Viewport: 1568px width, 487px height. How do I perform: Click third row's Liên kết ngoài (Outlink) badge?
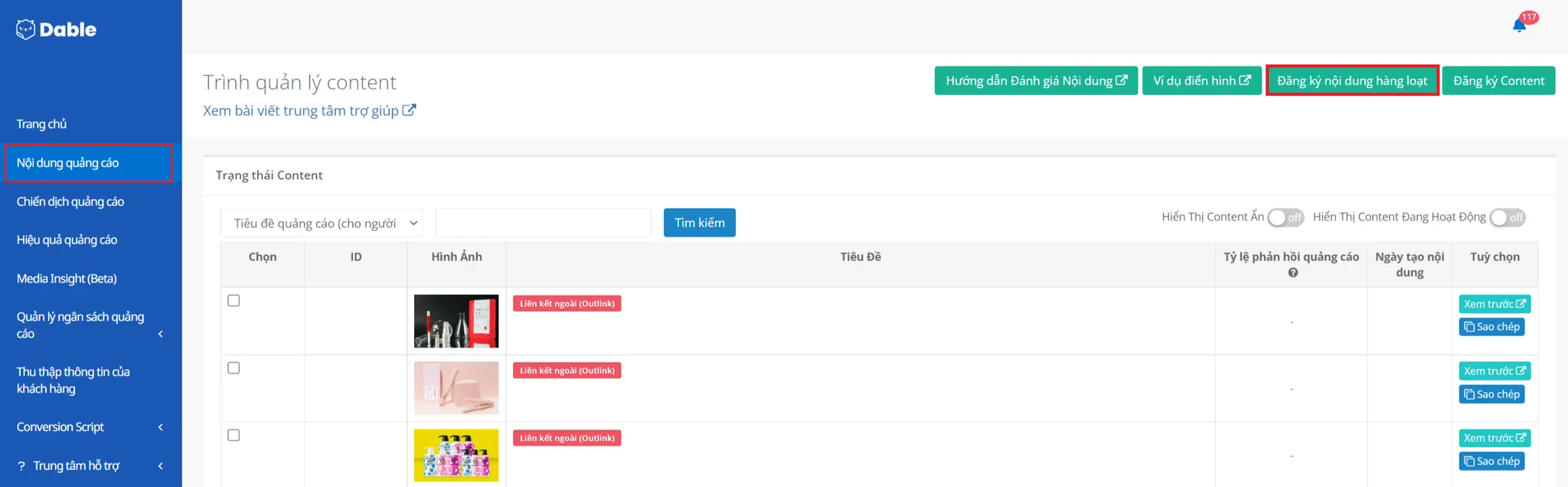567,438
